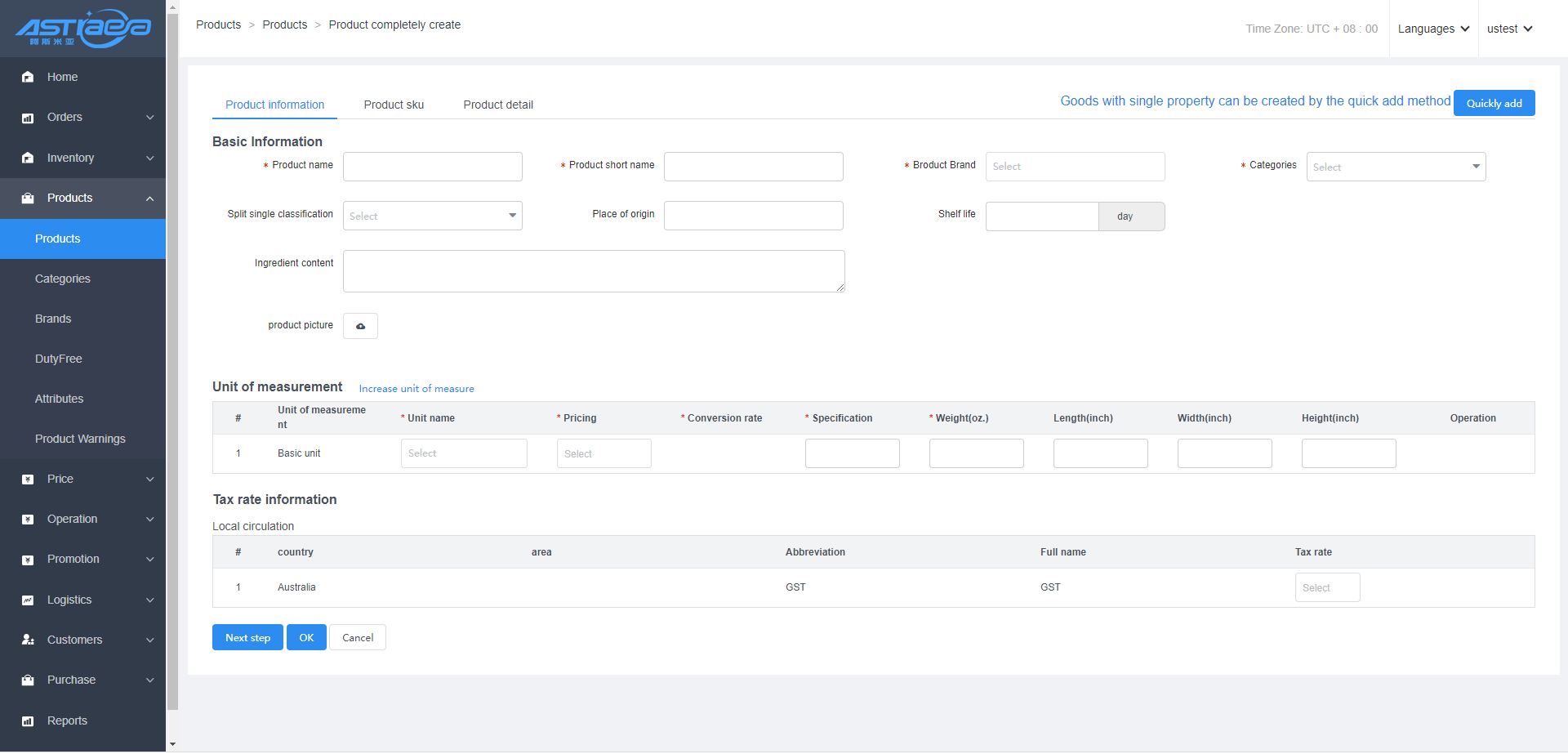
Task: Click the Logistics sidebar icon
Action: pyautogui.click(x=28, y=600)
